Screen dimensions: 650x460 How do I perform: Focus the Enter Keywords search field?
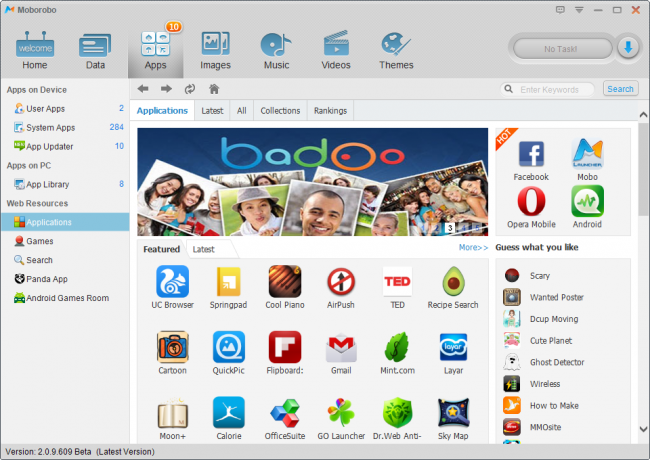tap(547, 90)
